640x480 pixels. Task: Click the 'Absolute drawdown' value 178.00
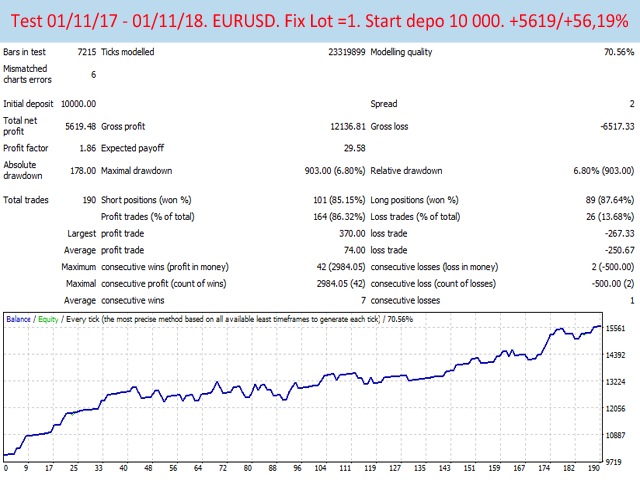[83, 171]
